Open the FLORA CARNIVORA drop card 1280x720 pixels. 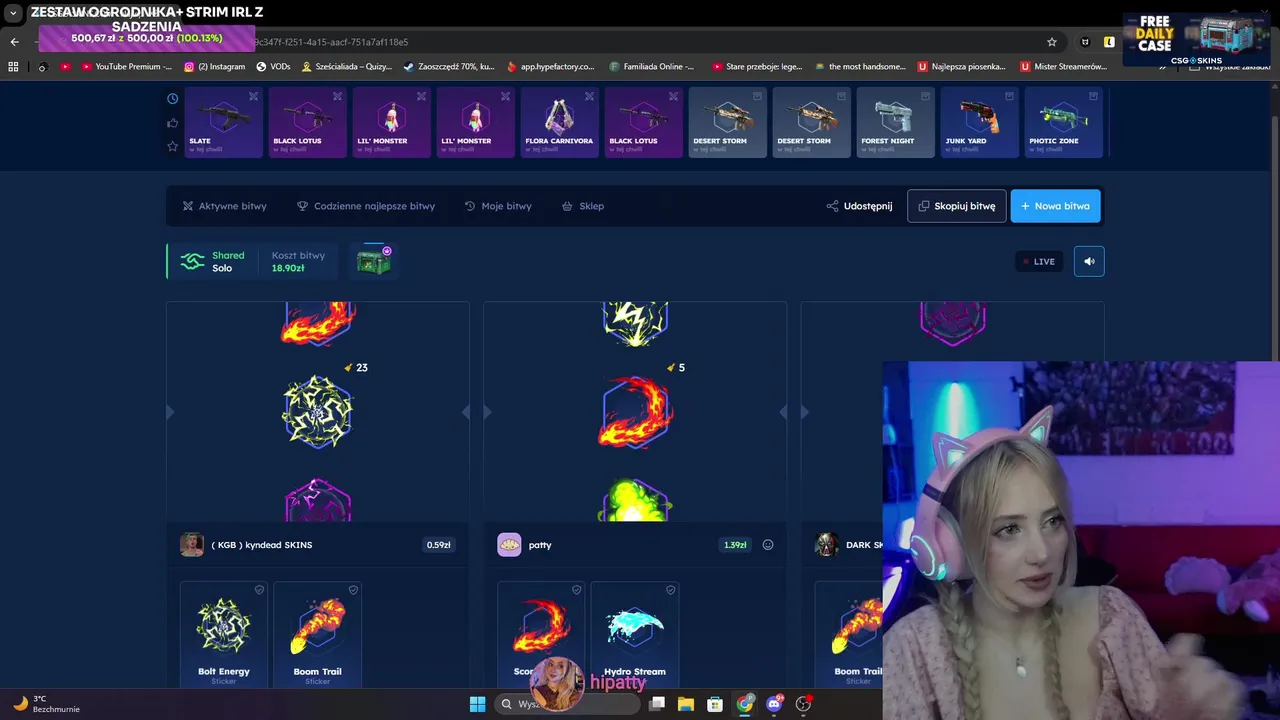pos(560,122)
